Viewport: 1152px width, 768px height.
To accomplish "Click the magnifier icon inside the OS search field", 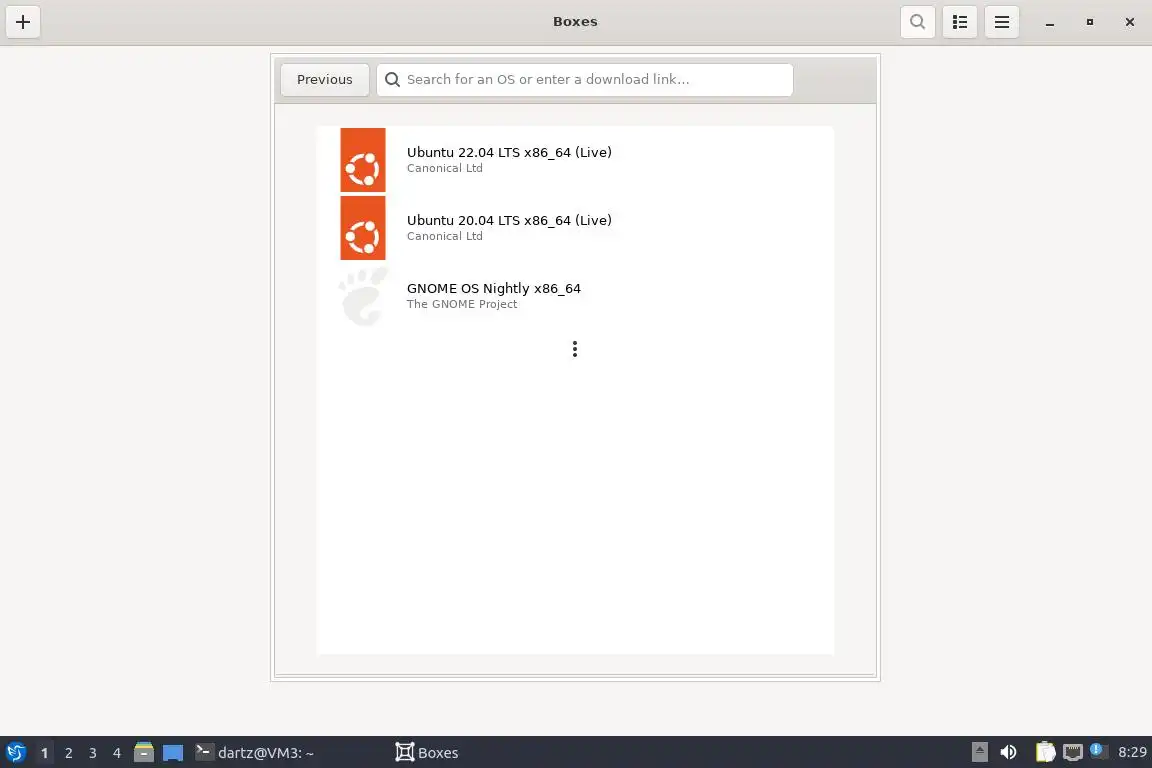I will coord(392,79).
